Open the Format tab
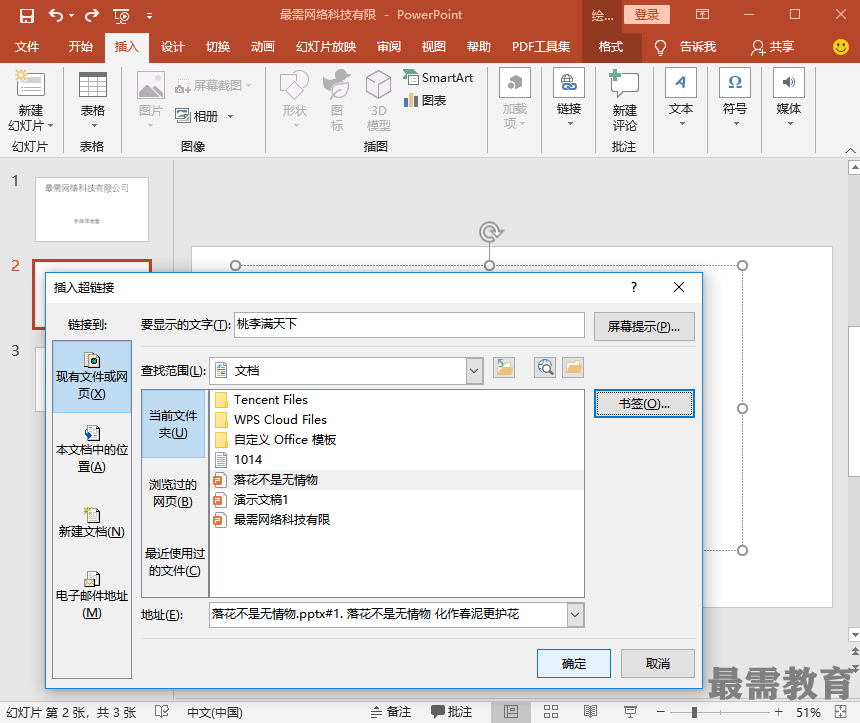 coord(610,47)
